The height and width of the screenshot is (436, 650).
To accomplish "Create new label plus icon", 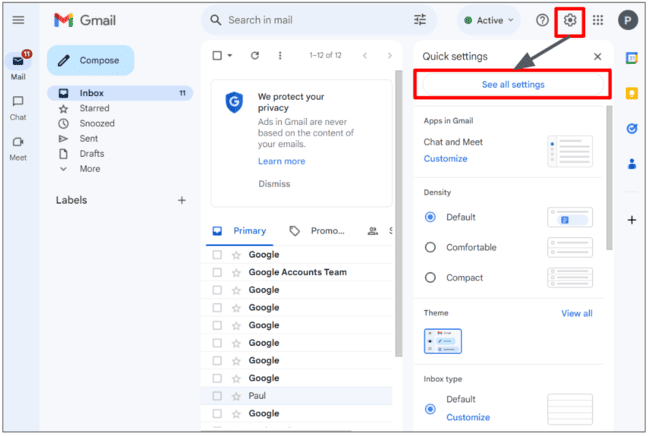I will pos(182,201).
